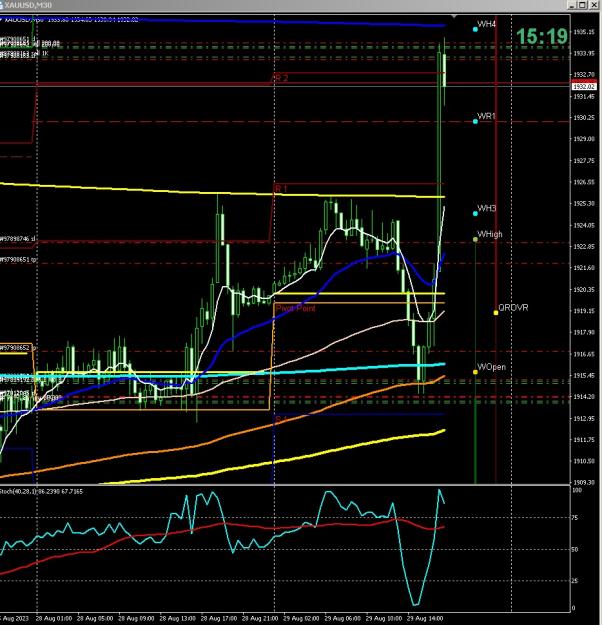This screenshot has width=602, height=625.
Task: Click the green 15:19 clock display
Action: tap(542, 36)
